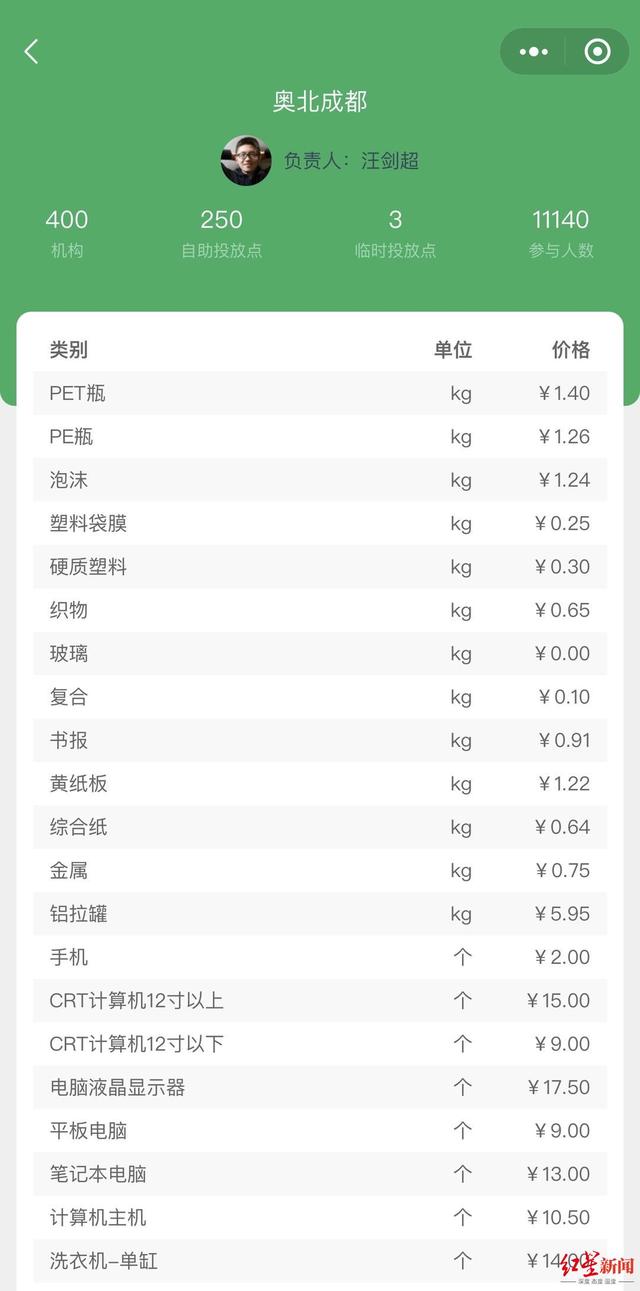
Task: Open the three-dots more menu
Action: 534,52
